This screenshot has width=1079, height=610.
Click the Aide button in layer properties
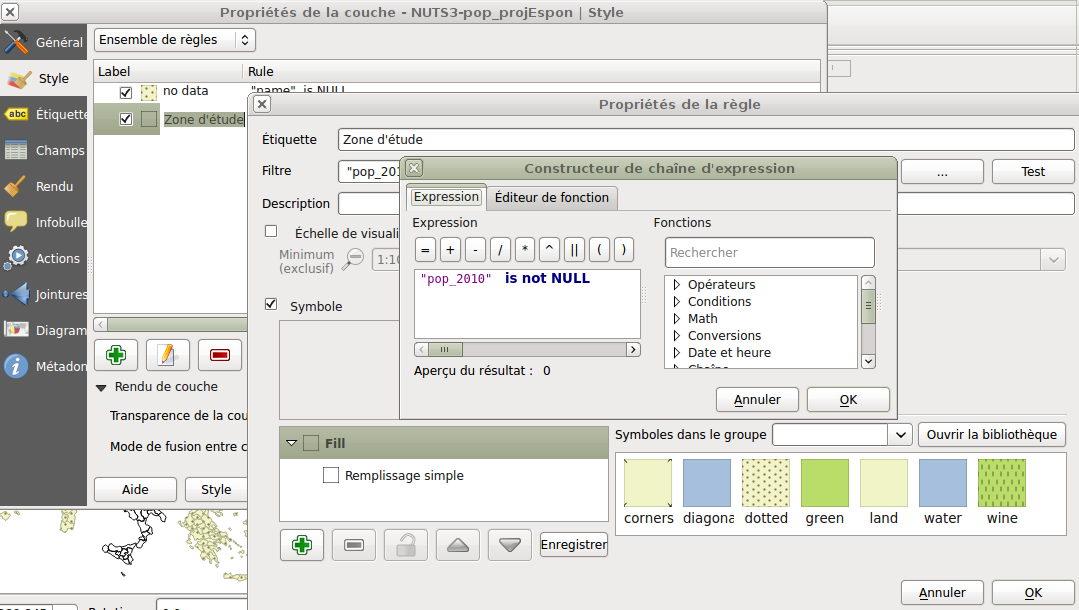[x=136, y=490]
